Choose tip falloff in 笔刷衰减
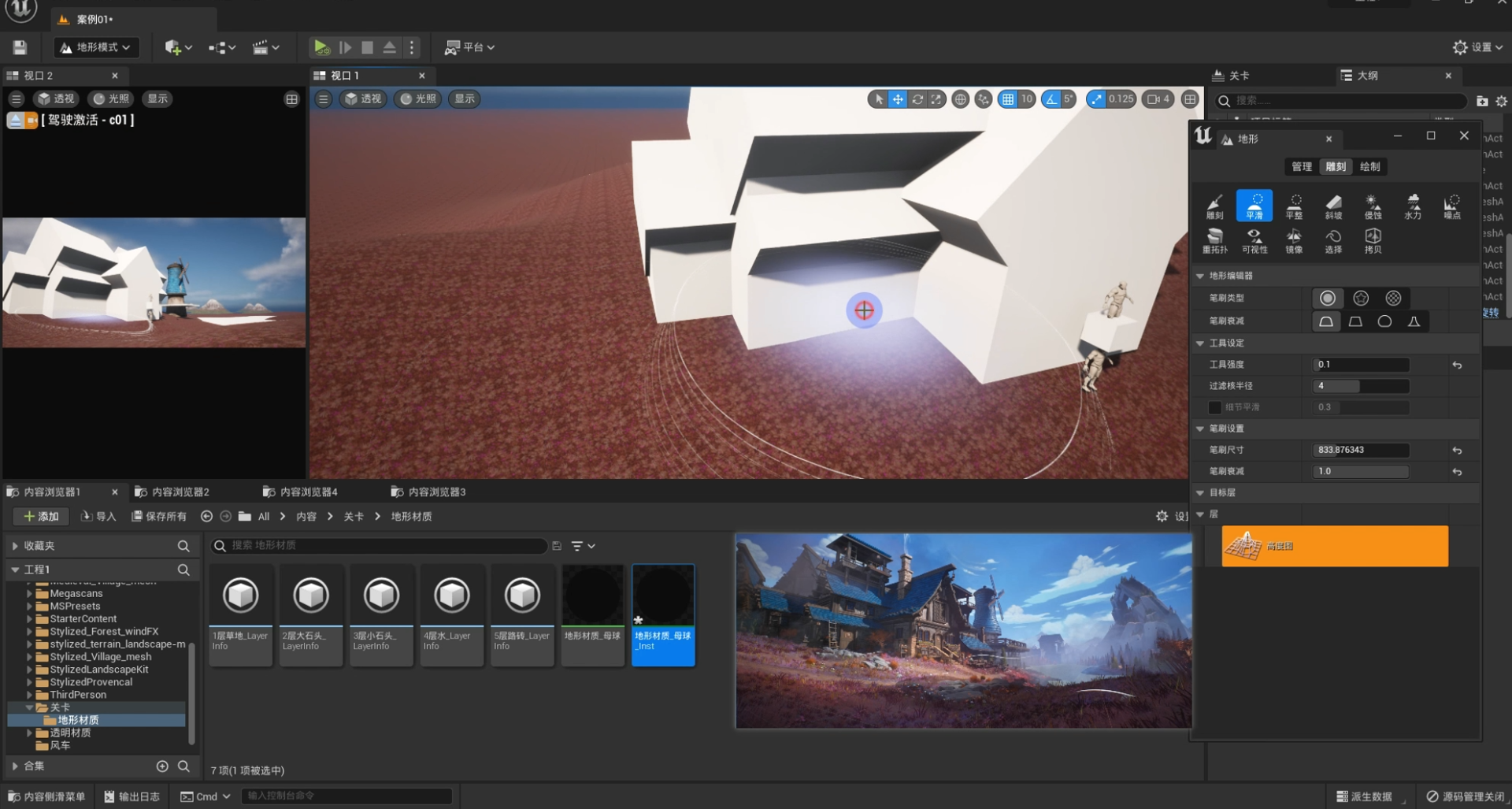Screen dimensions: 1512x809 (1414, 321)
